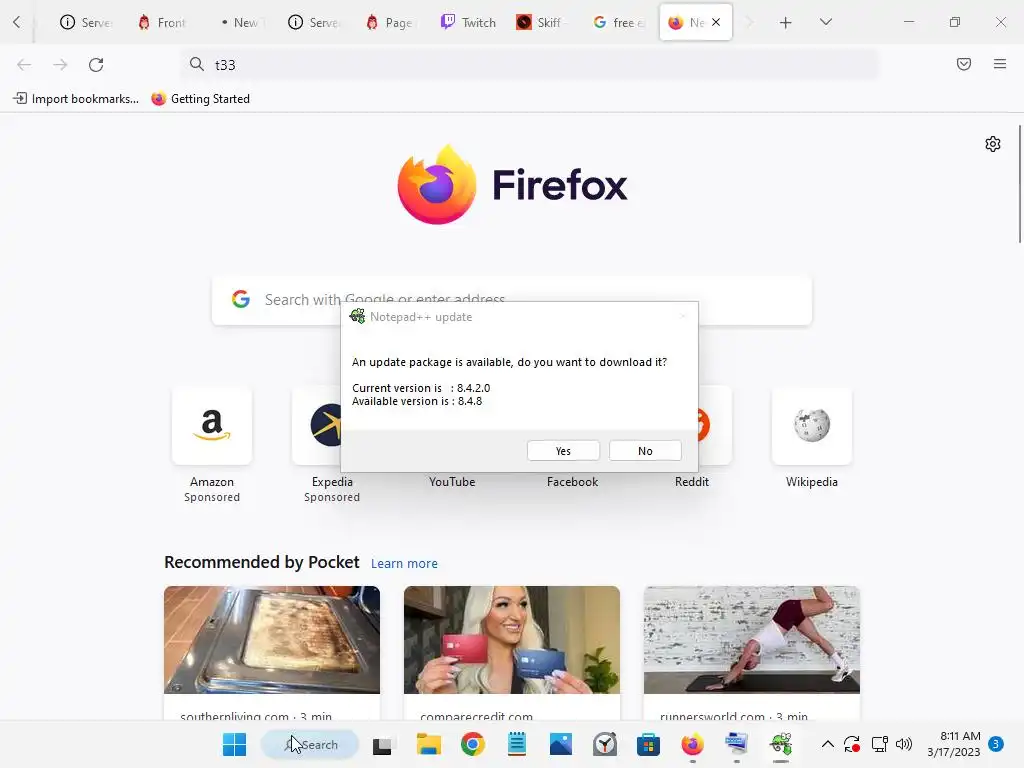The height and width of the screenshot is (768, 1024).
Task: Go forward one page
Action: click(60, 65)
